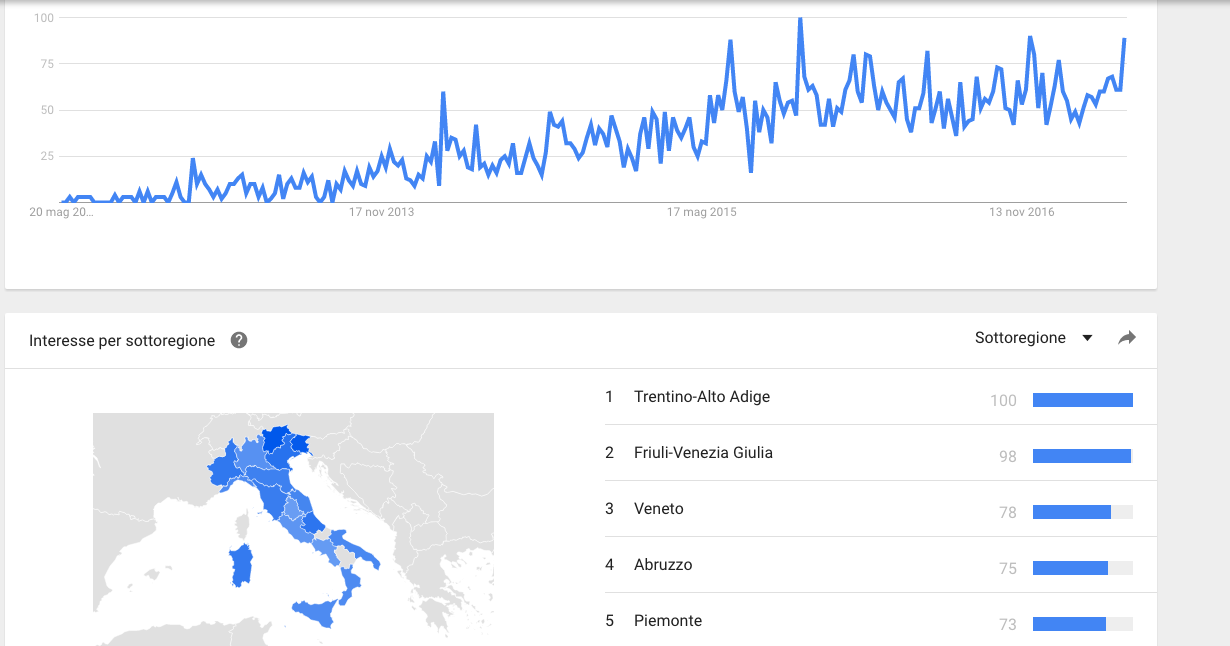Click the Veneto ranking row

(868, 509)
